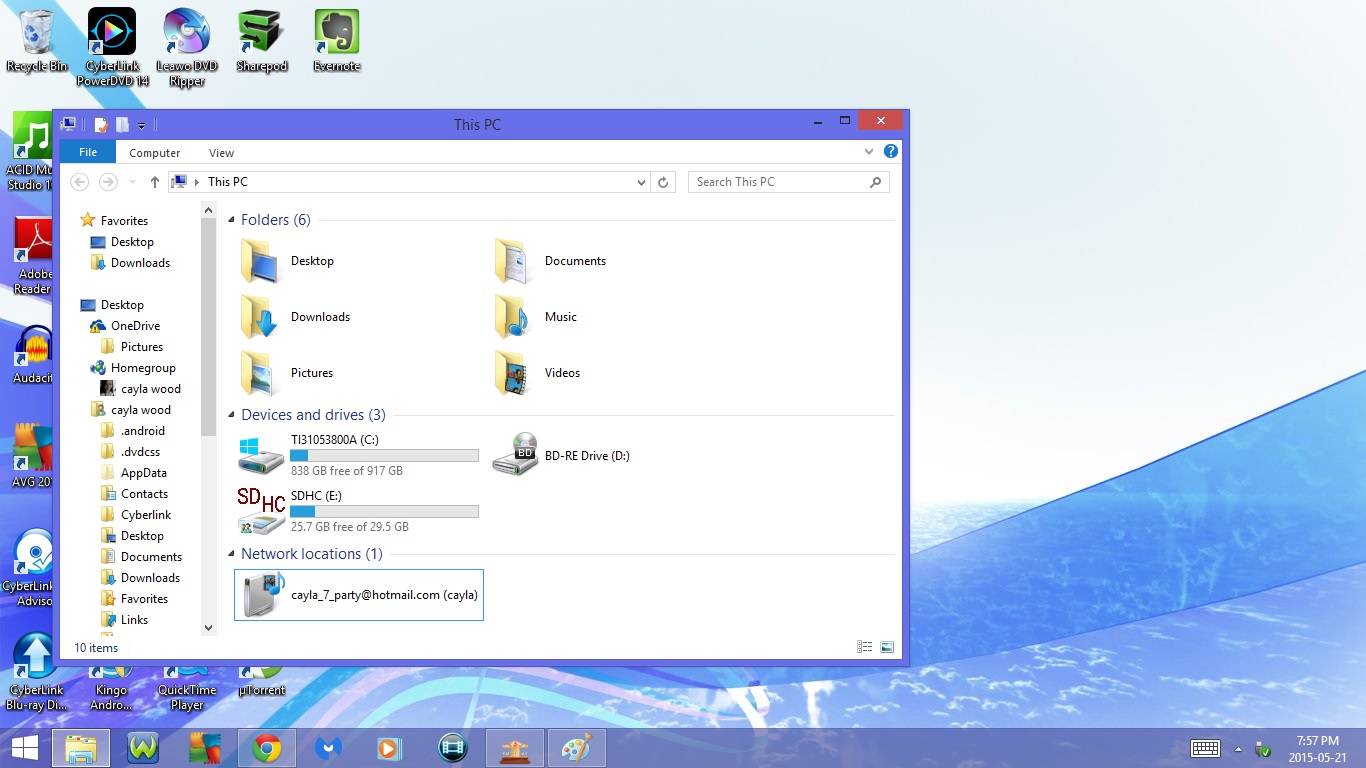This screenshot has width=1366, height=768.
Task: Show hidden icons in the system tray
Action: tap(1238, 749)
